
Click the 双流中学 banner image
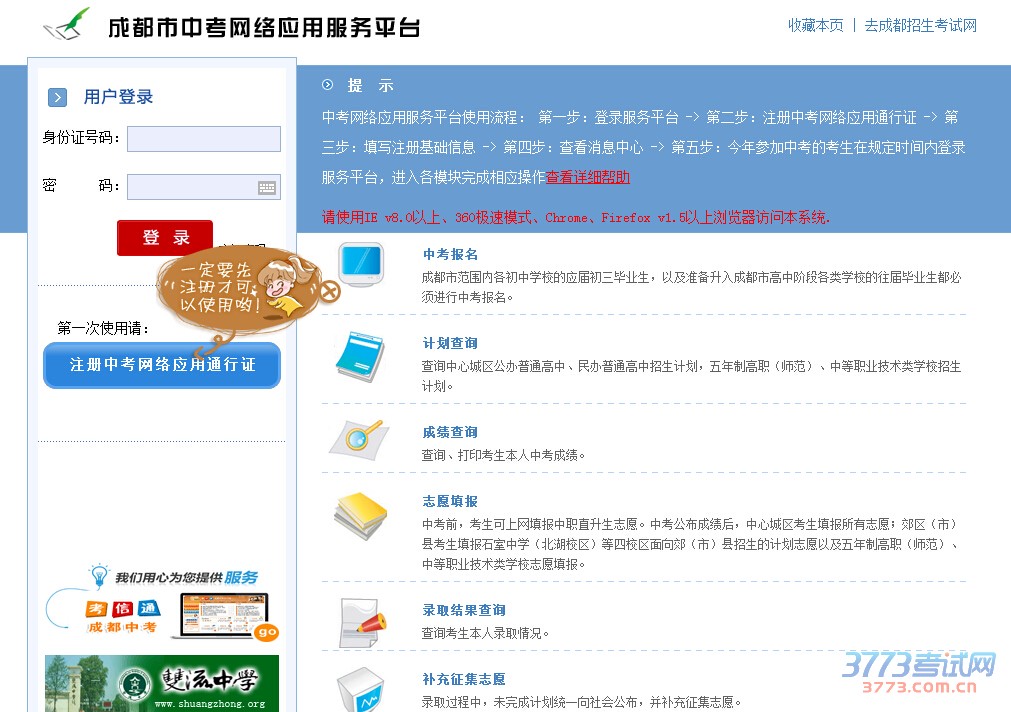point(162,684)
